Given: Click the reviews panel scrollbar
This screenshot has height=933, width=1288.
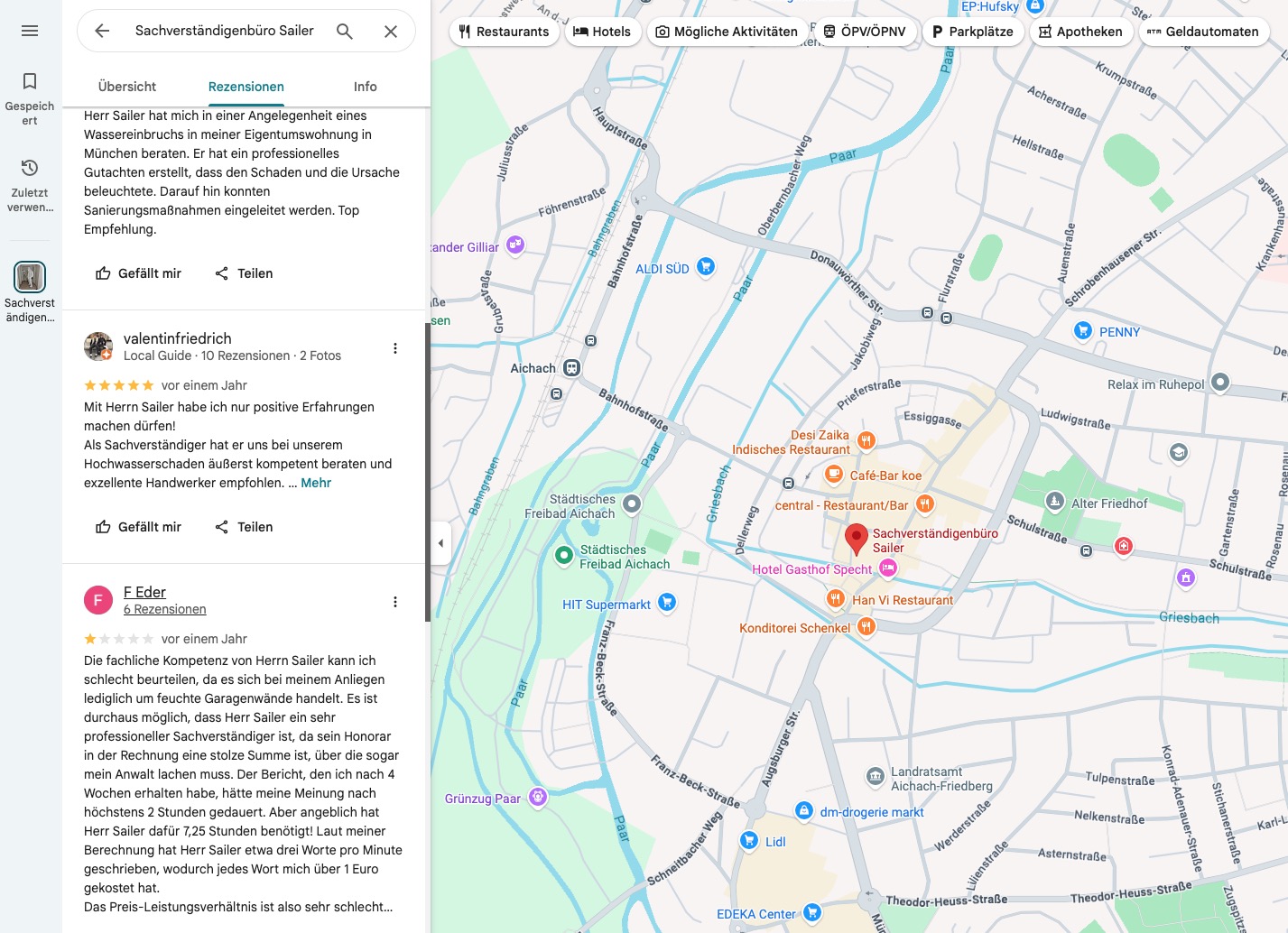Looking at the screenshot, I should click(x=427, y=469).
